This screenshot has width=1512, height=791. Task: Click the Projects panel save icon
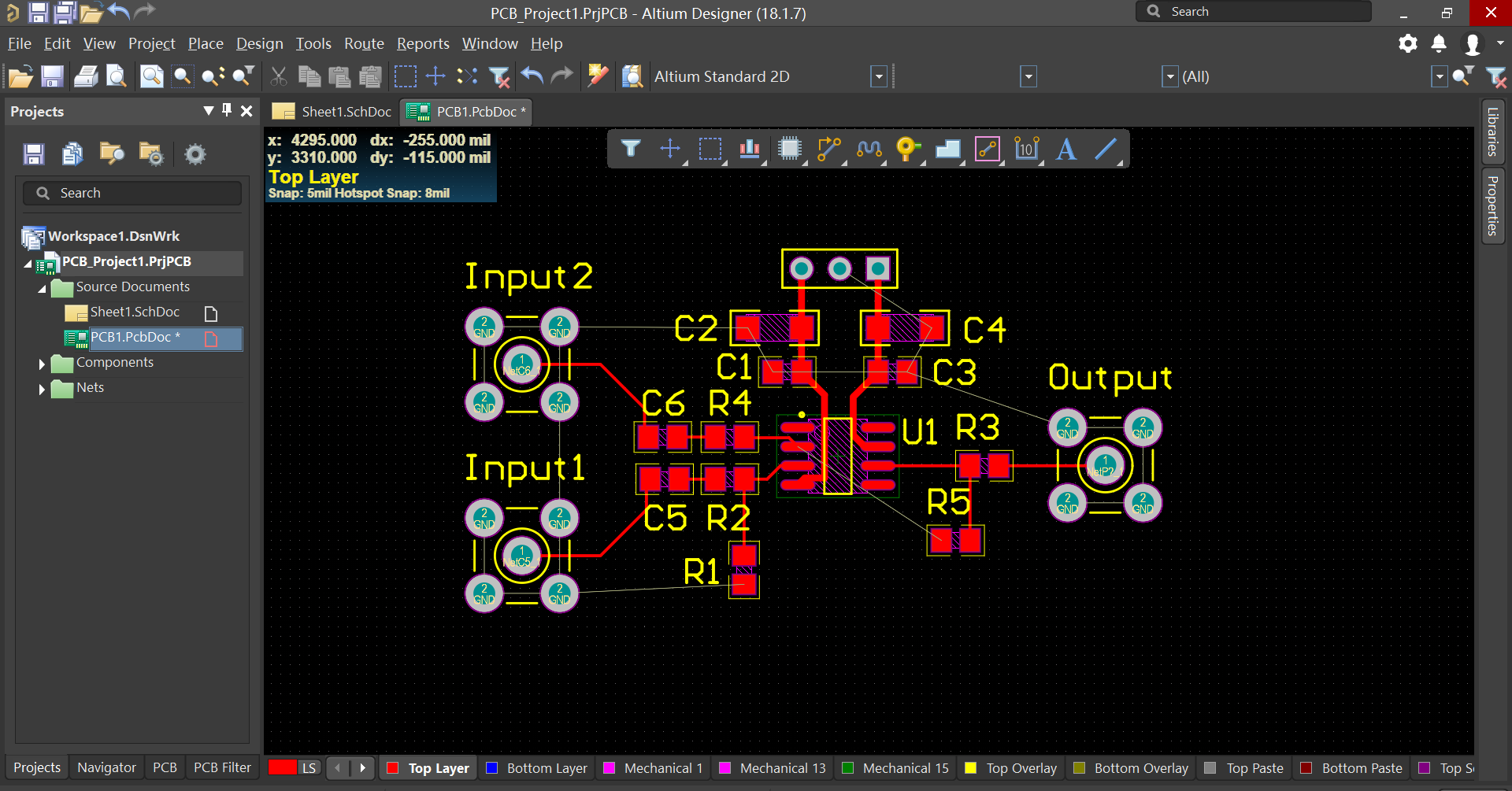[34, 154]
